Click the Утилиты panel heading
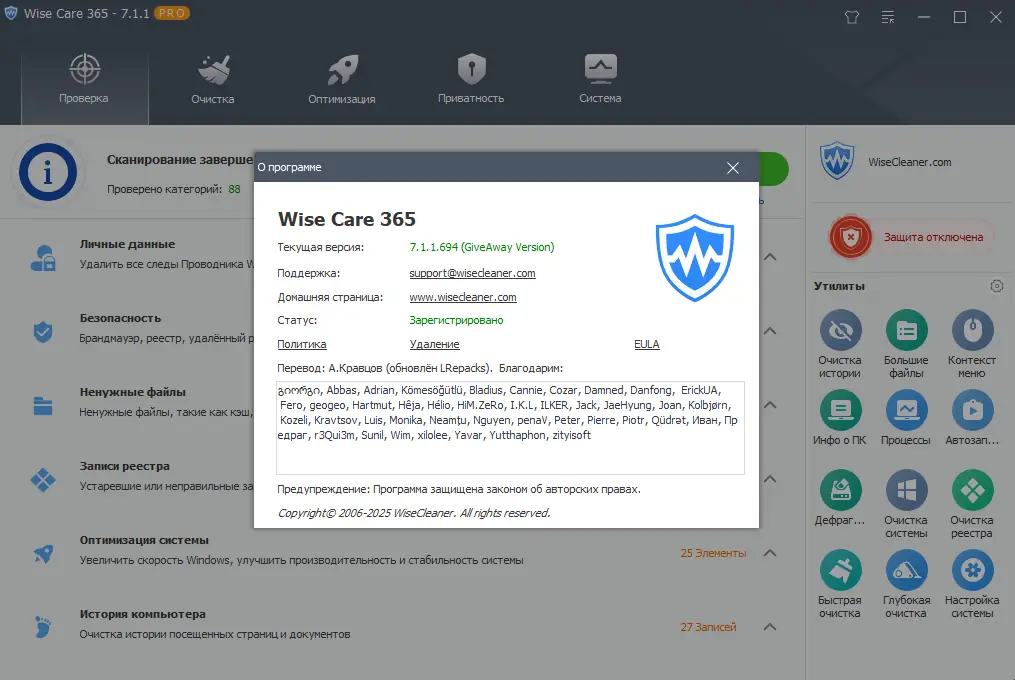This screenshot has width=1015, height=680. click(x=839, y=286)
